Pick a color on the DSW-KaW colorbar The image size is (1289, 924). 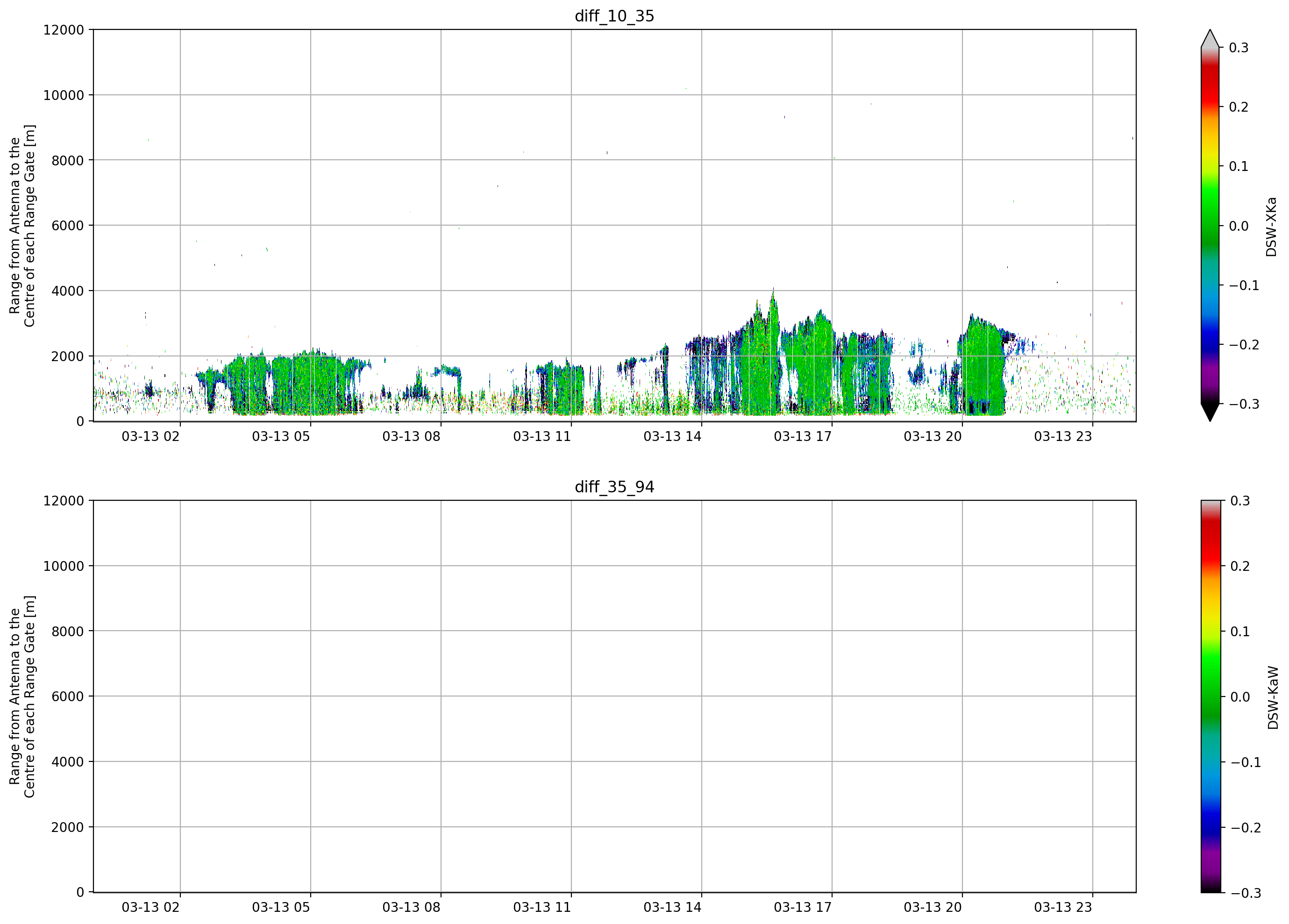click(1210, 697)
